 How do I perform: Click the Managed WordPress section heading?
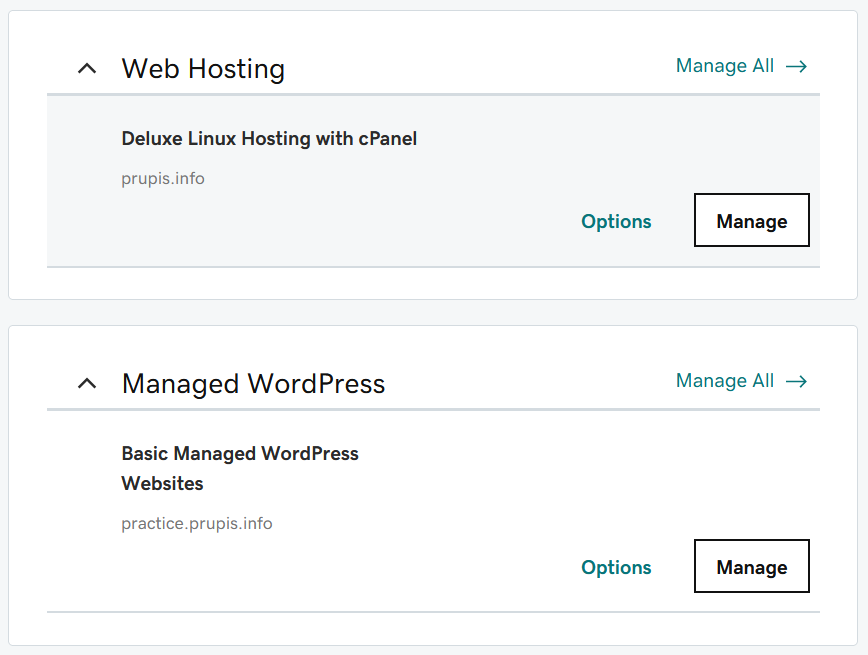click(x=253, y=384)
